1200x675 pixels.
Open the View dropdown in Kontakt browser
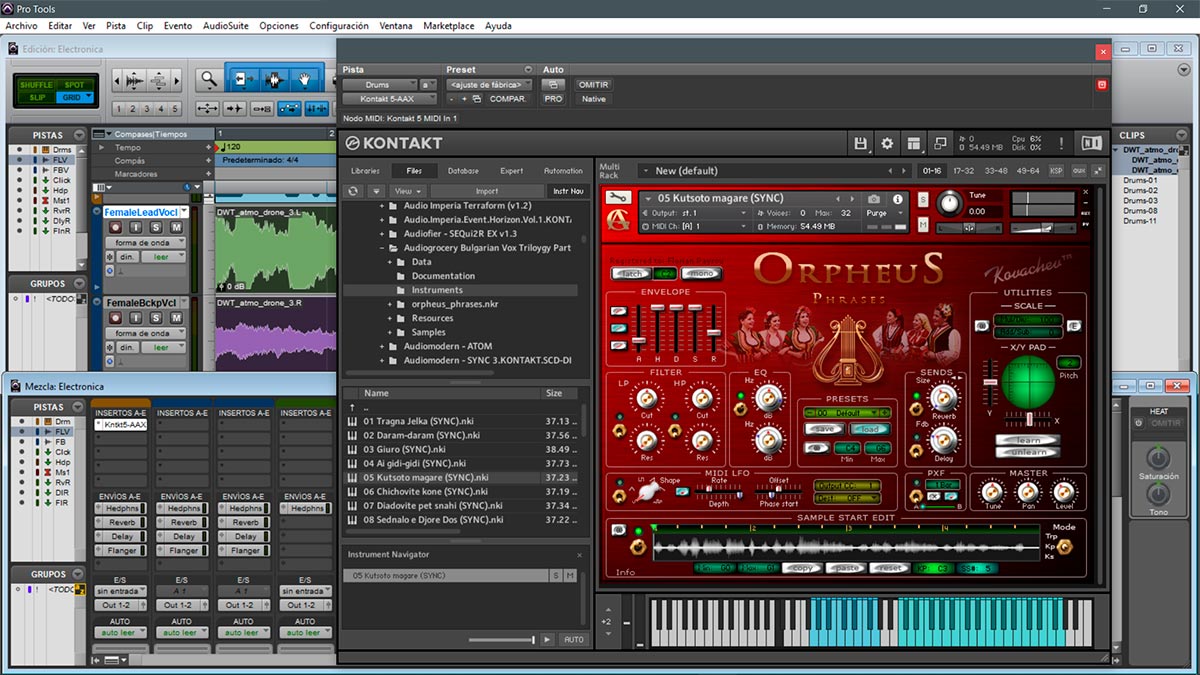[x=408, y=191]
